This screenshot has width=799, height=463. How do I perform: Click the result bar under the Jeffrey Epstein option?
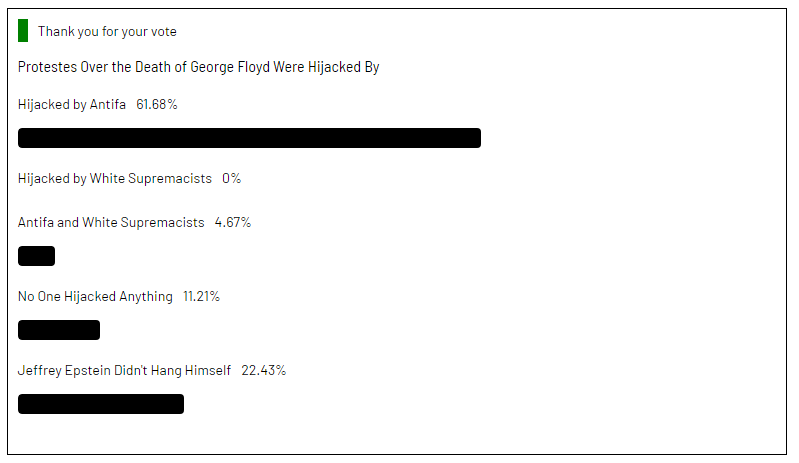101,404
